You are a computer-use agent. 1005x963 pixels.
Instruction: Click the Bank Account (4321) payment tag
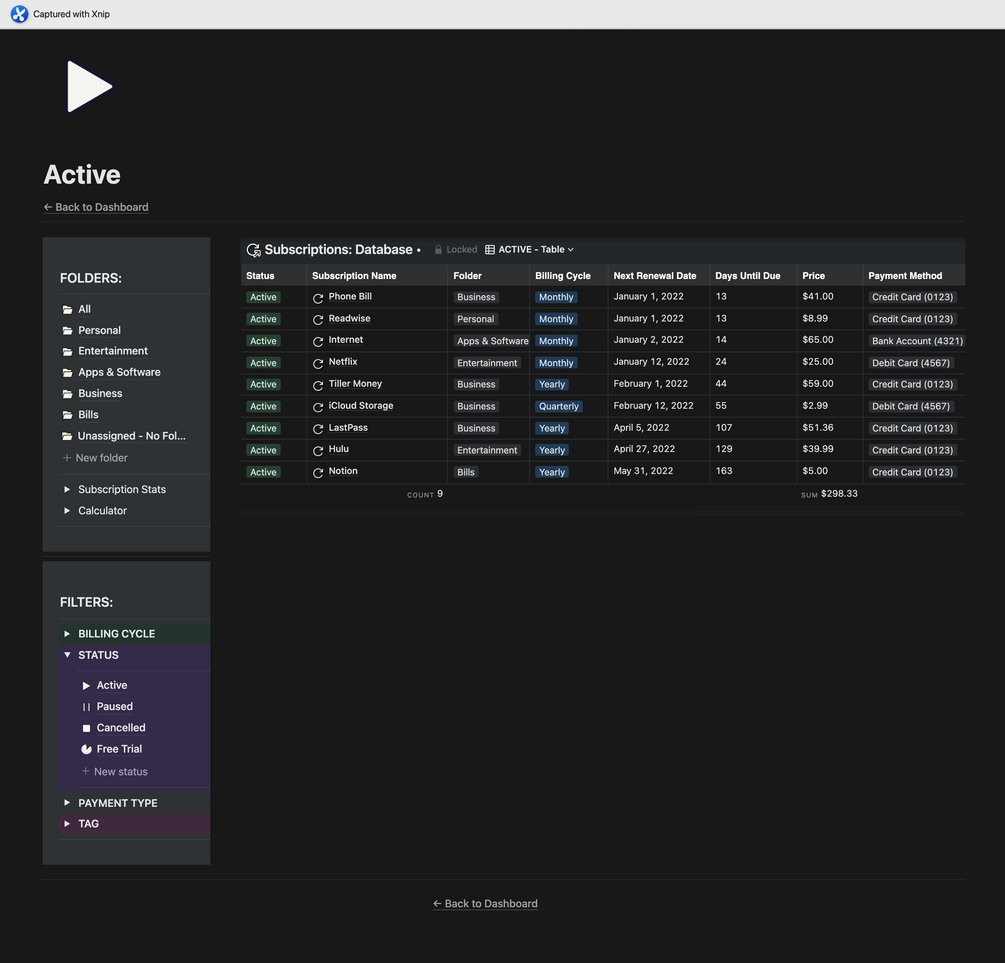917,341
